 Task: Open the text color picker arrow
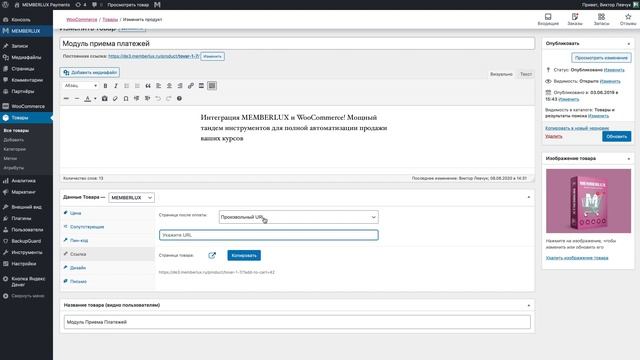(95, 98)
